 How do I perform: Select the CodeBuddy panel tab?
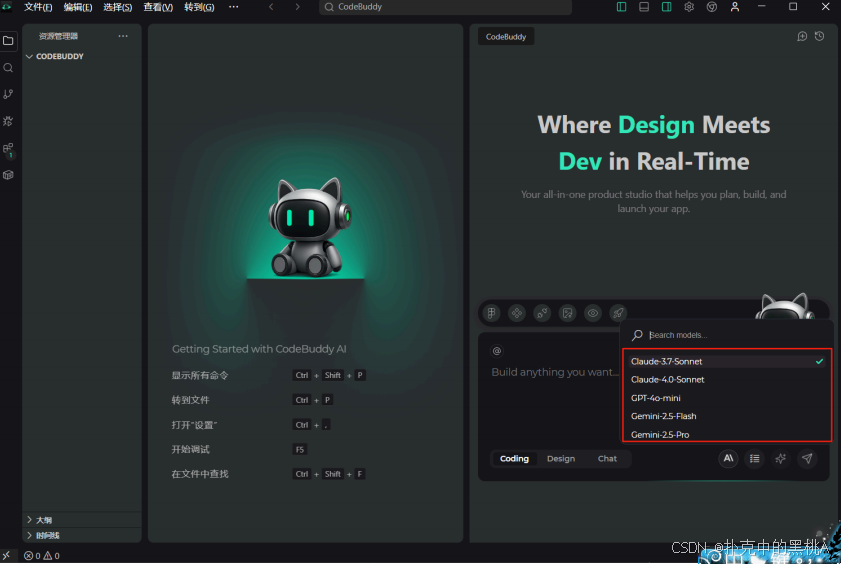(x=506, y=36)
